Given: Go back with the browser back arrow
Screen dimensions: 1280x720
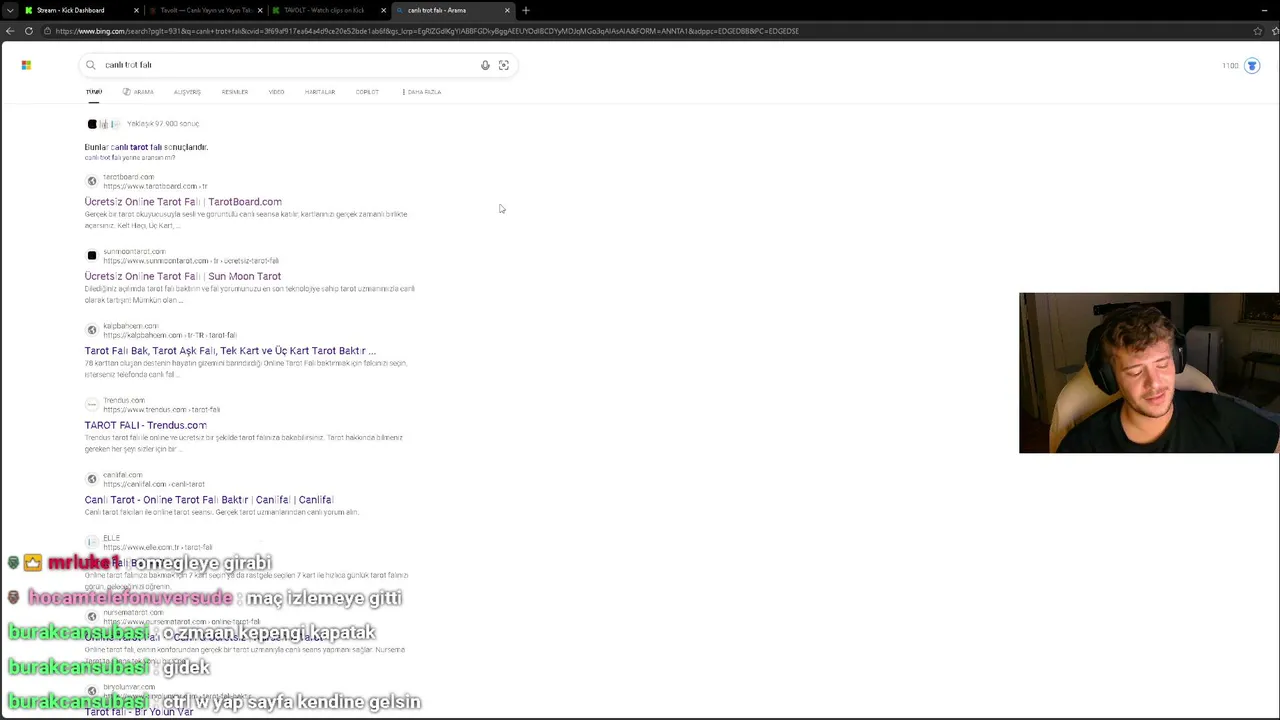Looking at the screenshot, I should 9,31.
